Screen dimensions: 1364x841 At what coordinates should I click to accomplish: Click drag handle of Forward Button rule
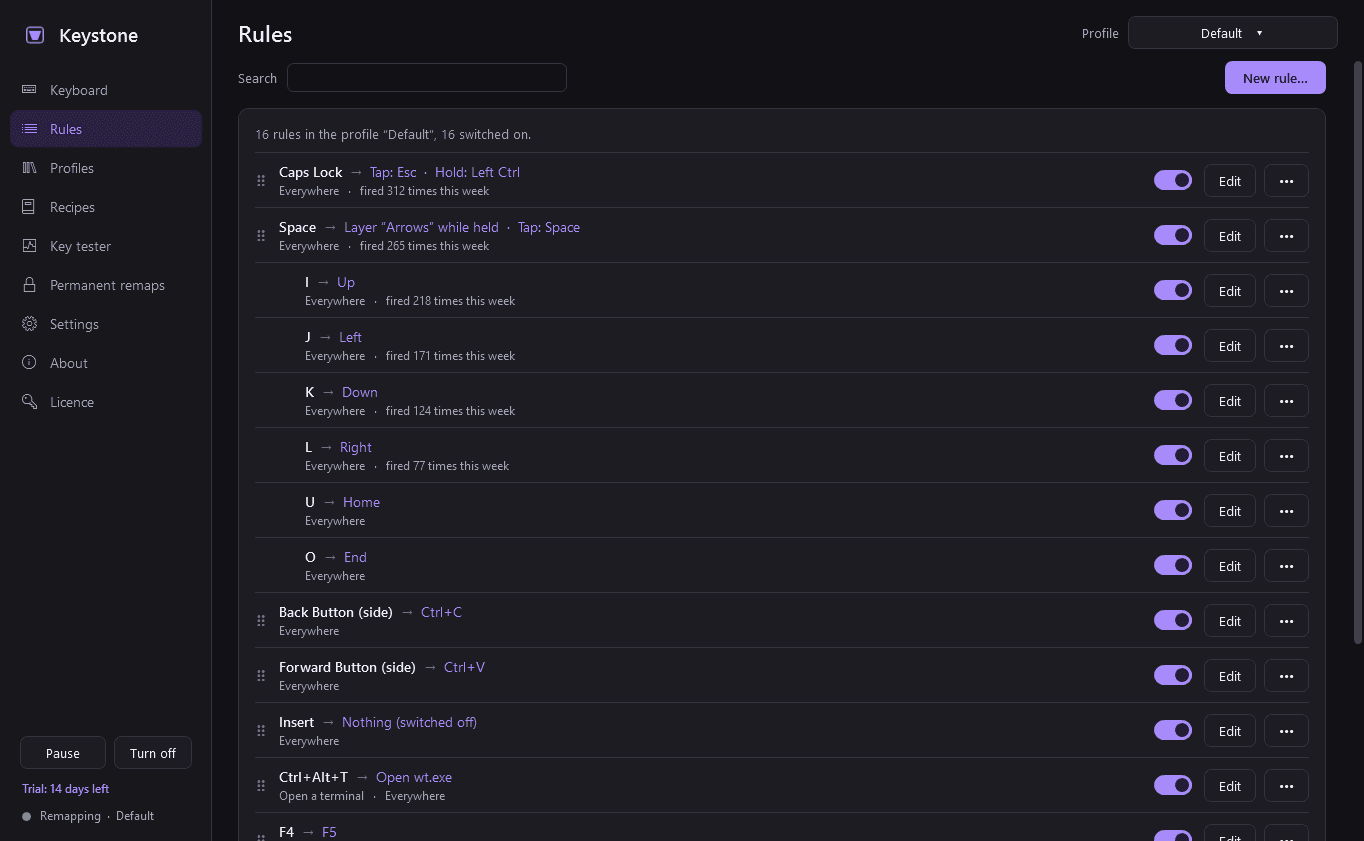261,676
